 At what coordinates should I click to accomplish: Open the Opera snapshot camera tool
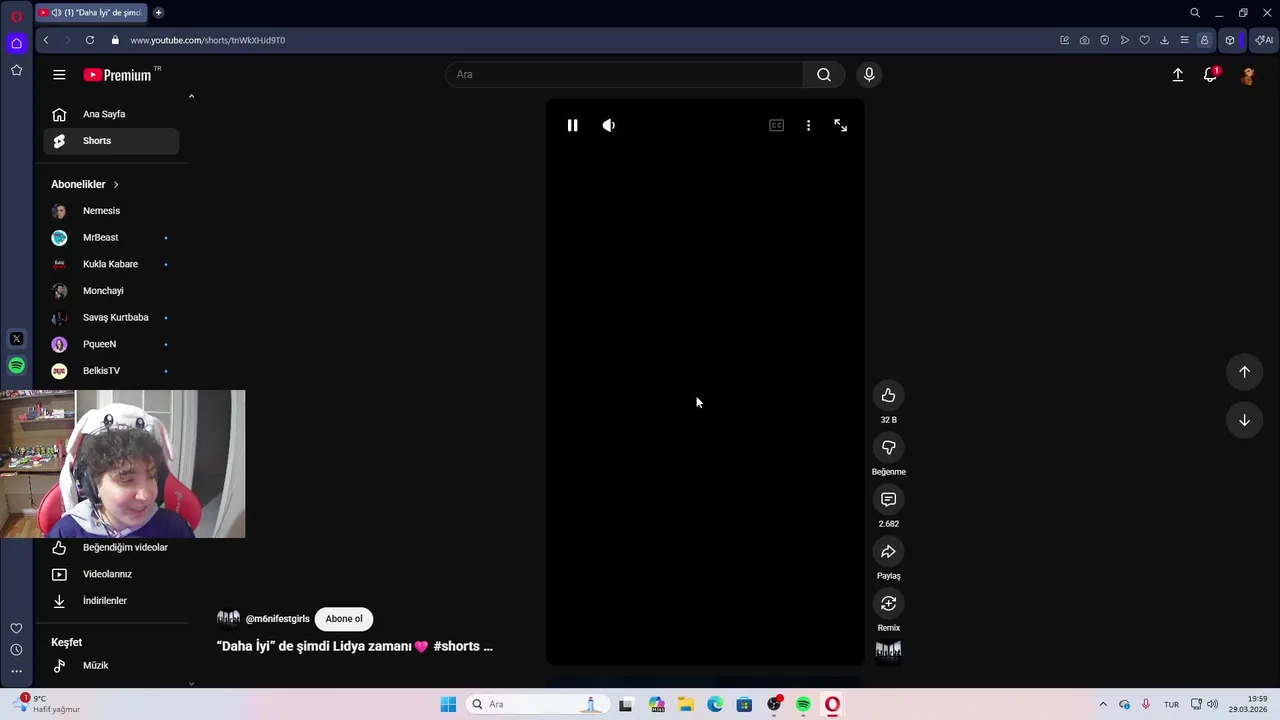click(1084, 40)
